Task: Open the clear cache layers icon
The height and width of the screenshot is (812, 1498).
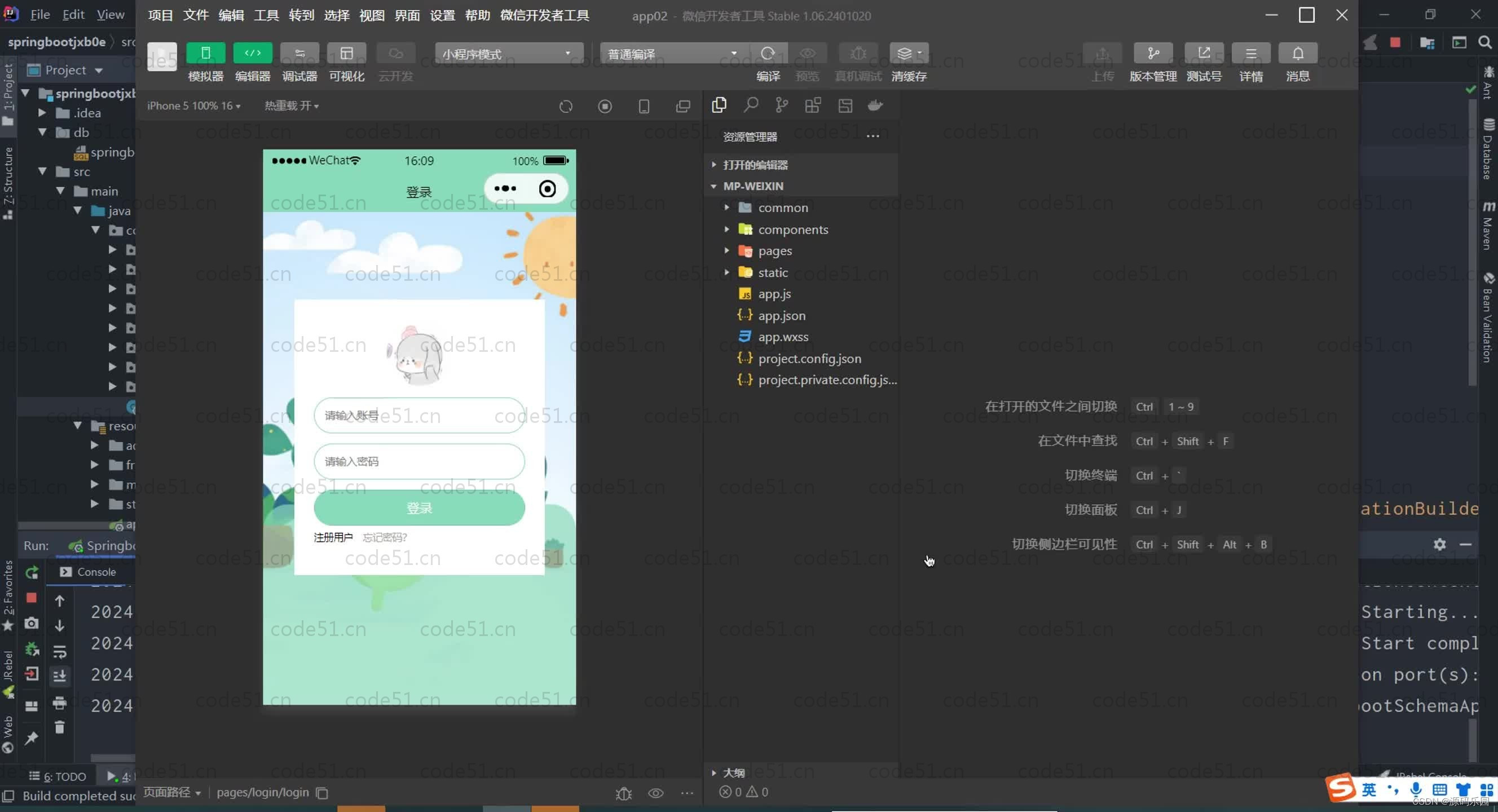Action: coord(905,54)
